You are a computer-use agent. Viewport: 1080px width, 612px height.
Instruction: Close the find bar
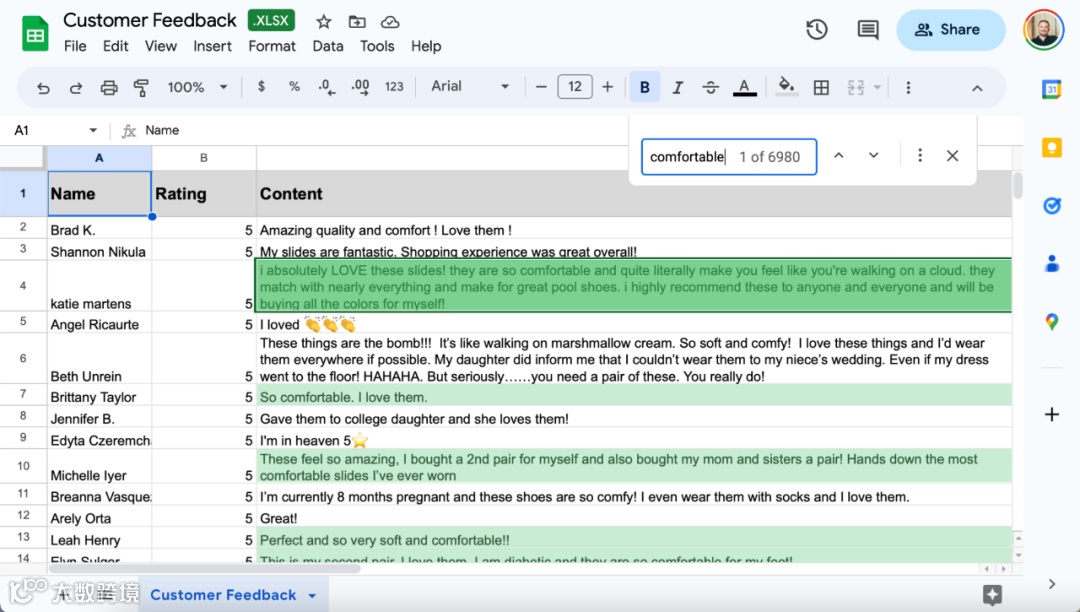pos(953,156)
